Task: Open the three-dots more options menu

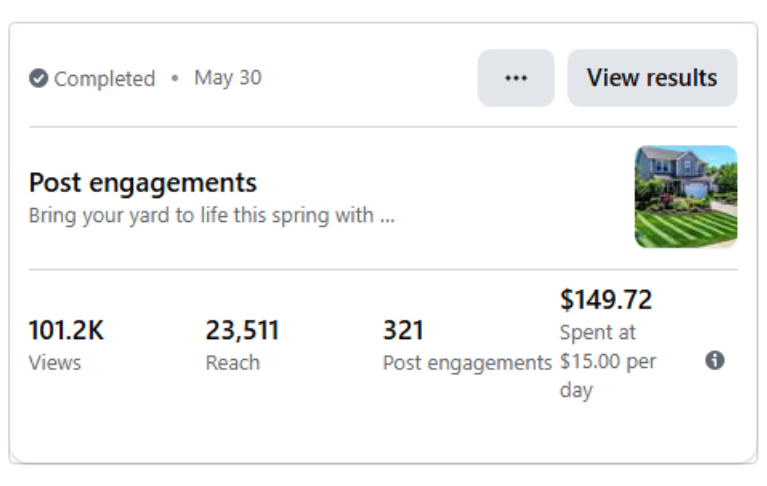Action: [516, 78]
